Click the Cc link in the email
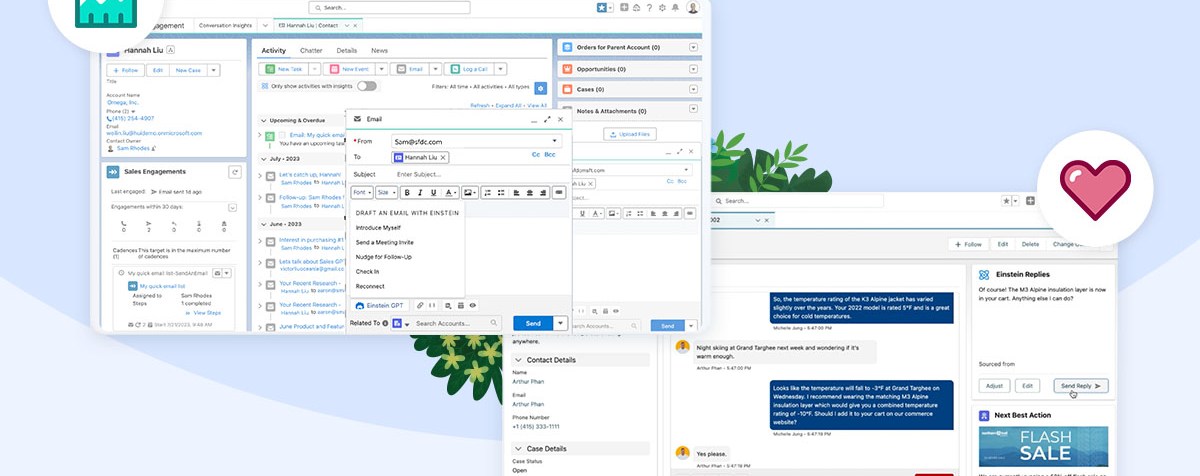 pyautogui.click(x=536, y=155)
